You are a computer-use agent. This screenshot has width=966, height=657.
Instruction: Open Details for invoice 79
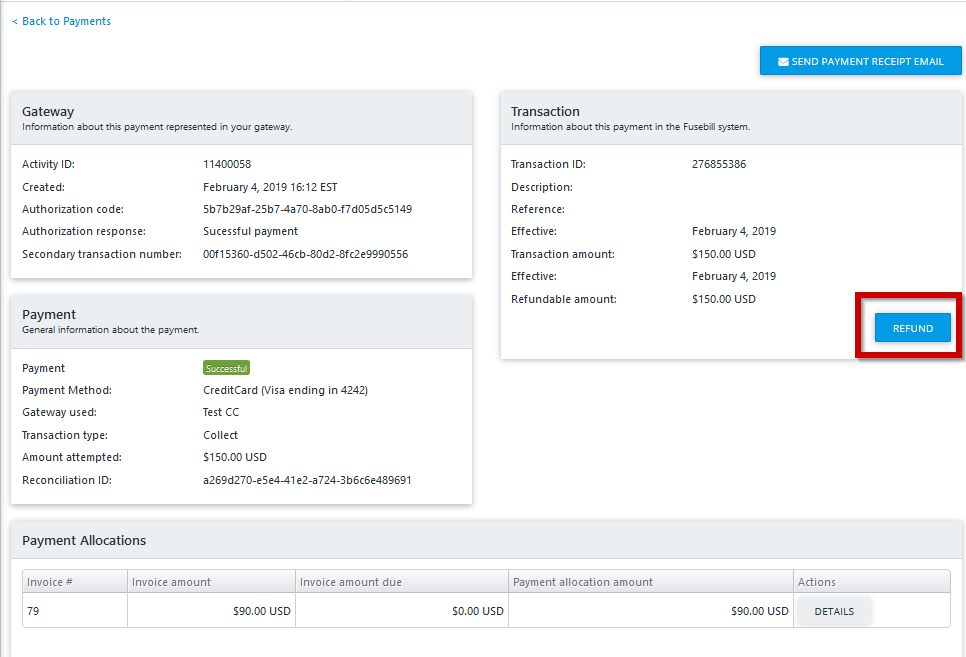click(834, 611)
